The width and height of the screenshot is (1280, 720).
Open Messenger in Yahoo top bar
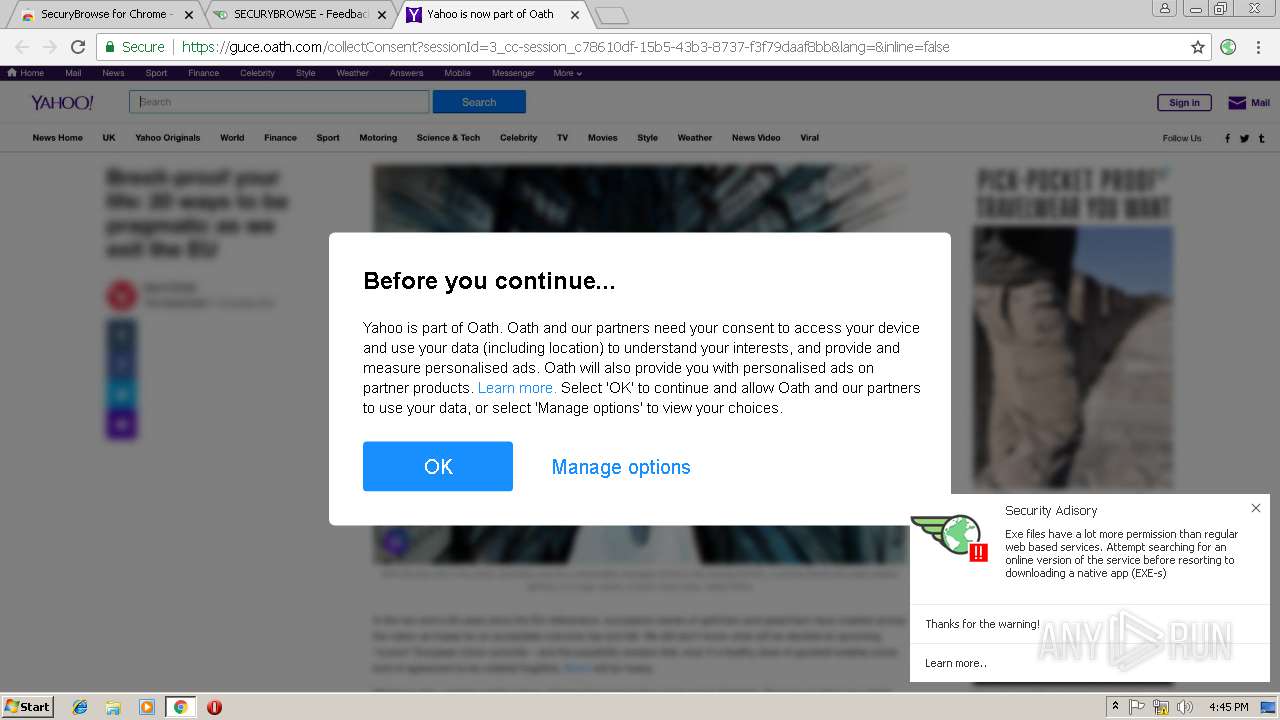(x=513, y=73)
